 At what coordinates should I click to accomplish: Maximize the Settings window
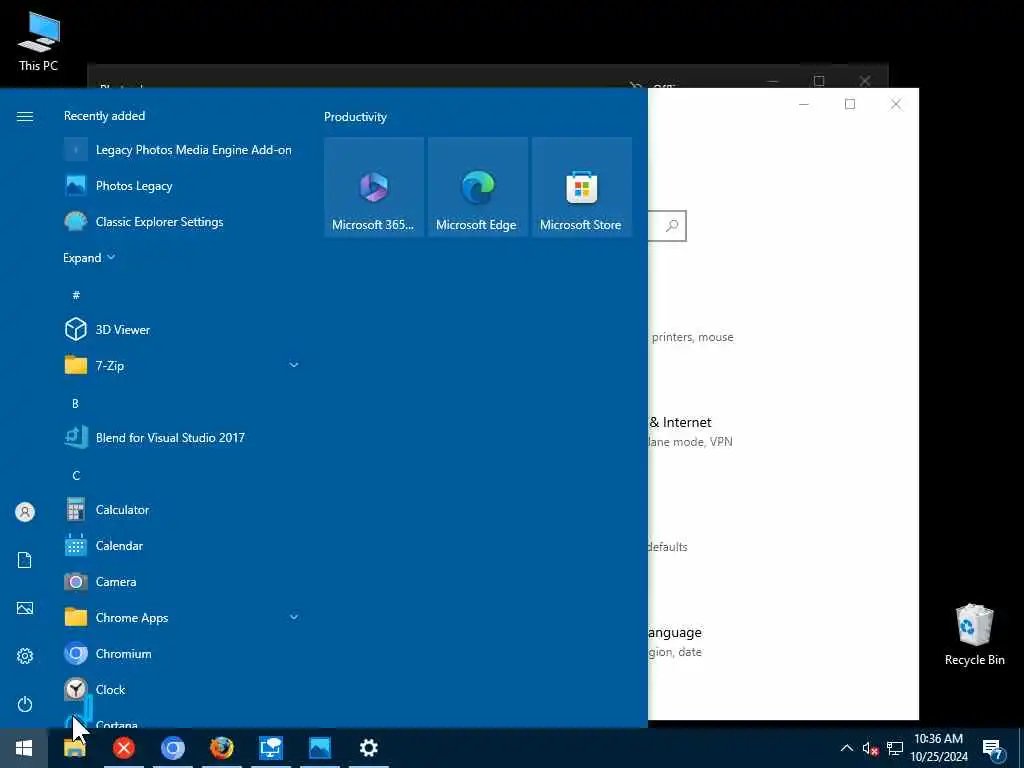tap(850, 104)
